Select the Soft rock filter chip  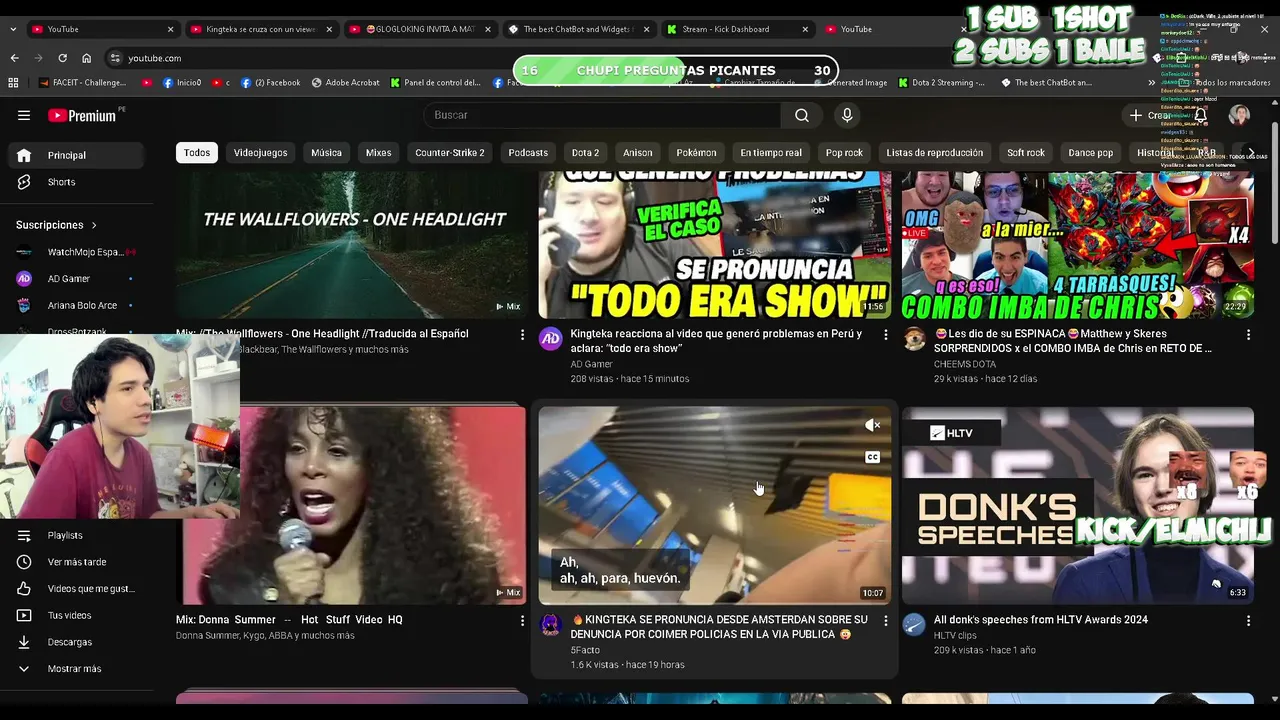coord(1026,153)
